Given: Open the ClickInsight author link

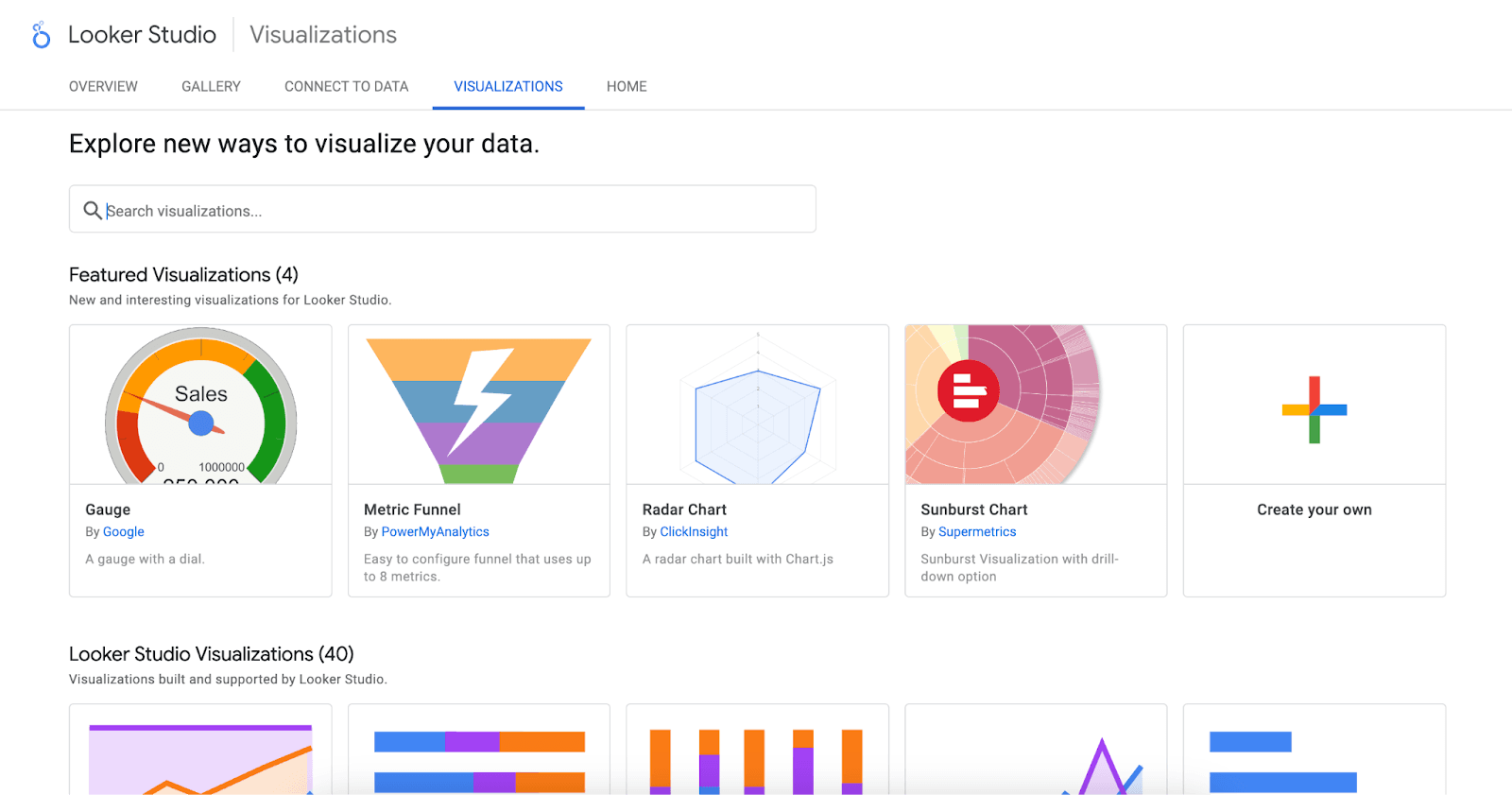Looking at the screenshot, I should [x=694, y=532].
